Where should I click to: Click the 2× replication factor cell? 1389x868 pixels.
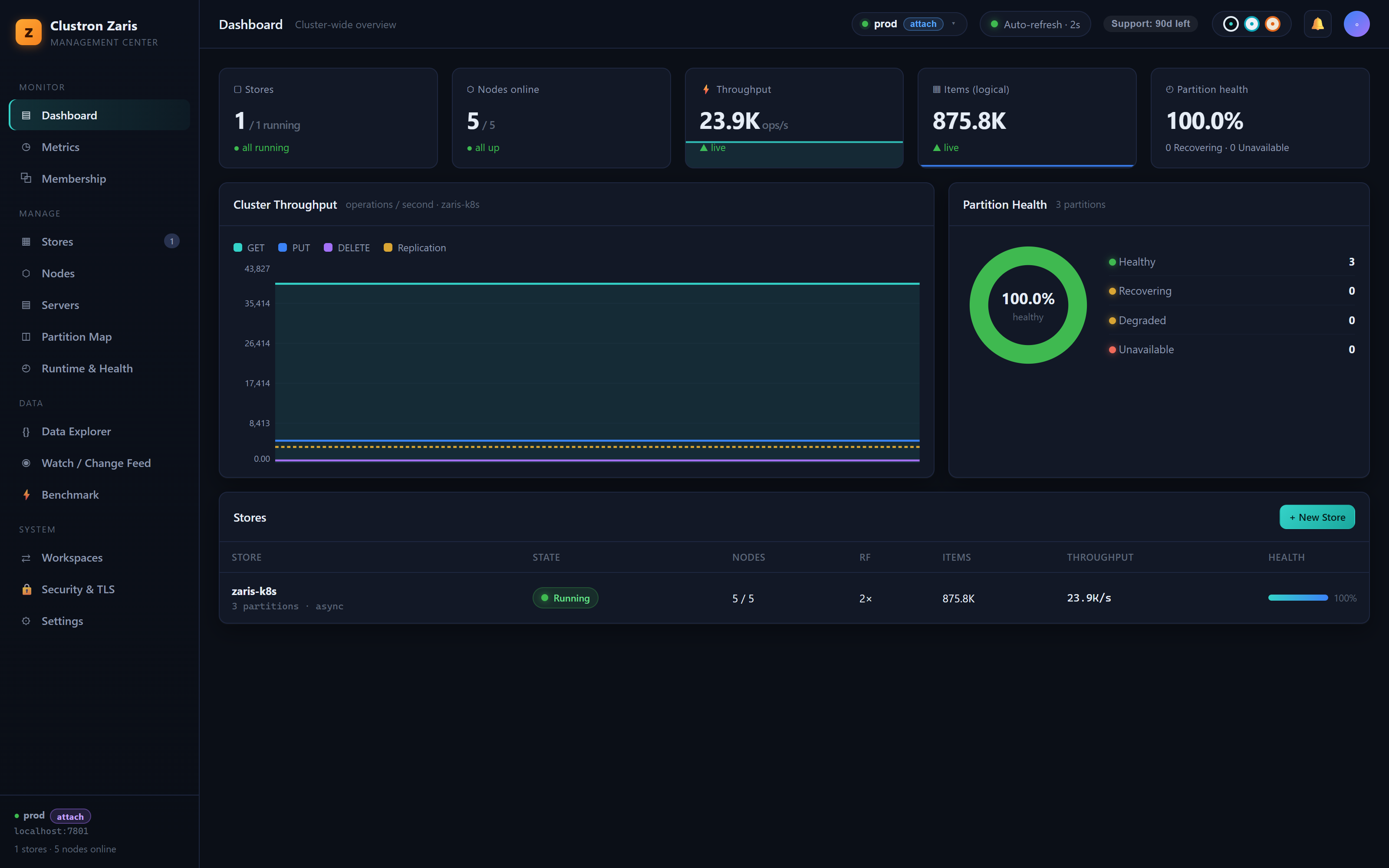coord(866,598)
